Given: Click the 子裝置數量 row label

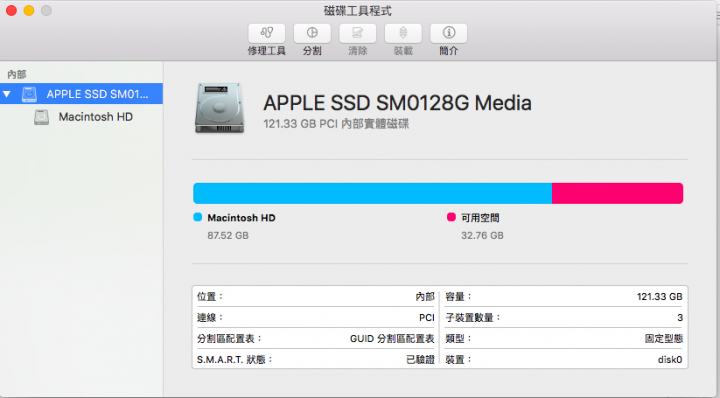Looking at the screenshot, I should pos(472,318).
